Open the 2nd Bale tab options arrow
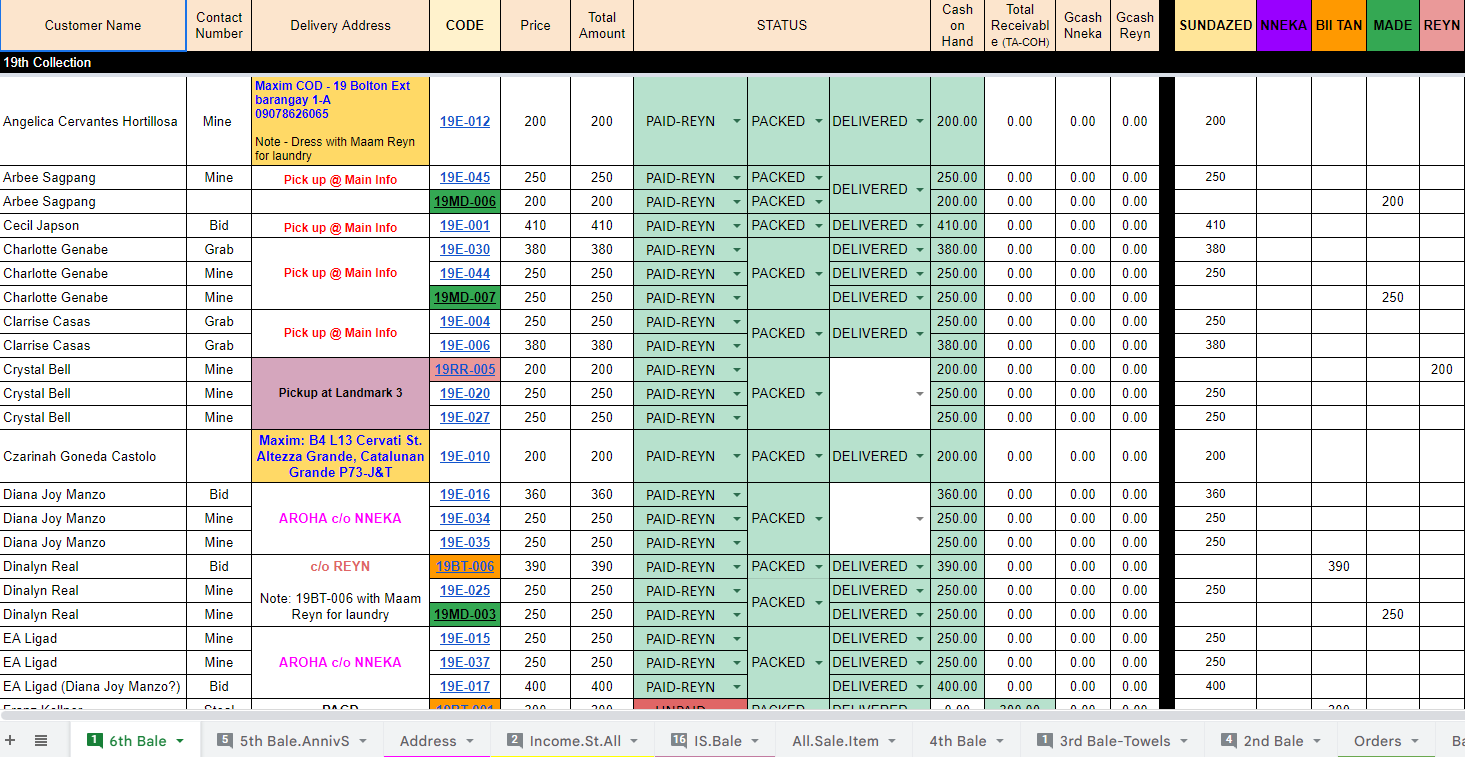The height and width of the screenshot is (757, 1465). 1316,741
